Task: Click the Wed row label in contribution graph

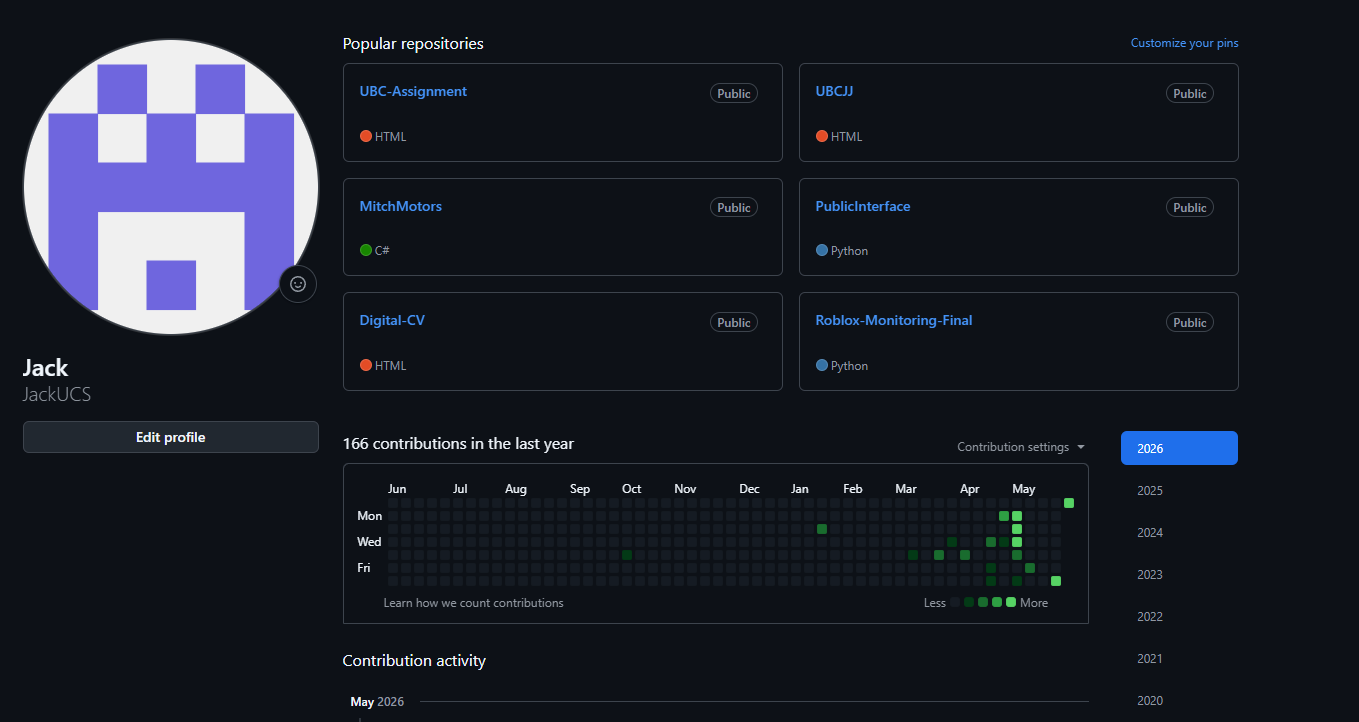Action: pos(369,541)
